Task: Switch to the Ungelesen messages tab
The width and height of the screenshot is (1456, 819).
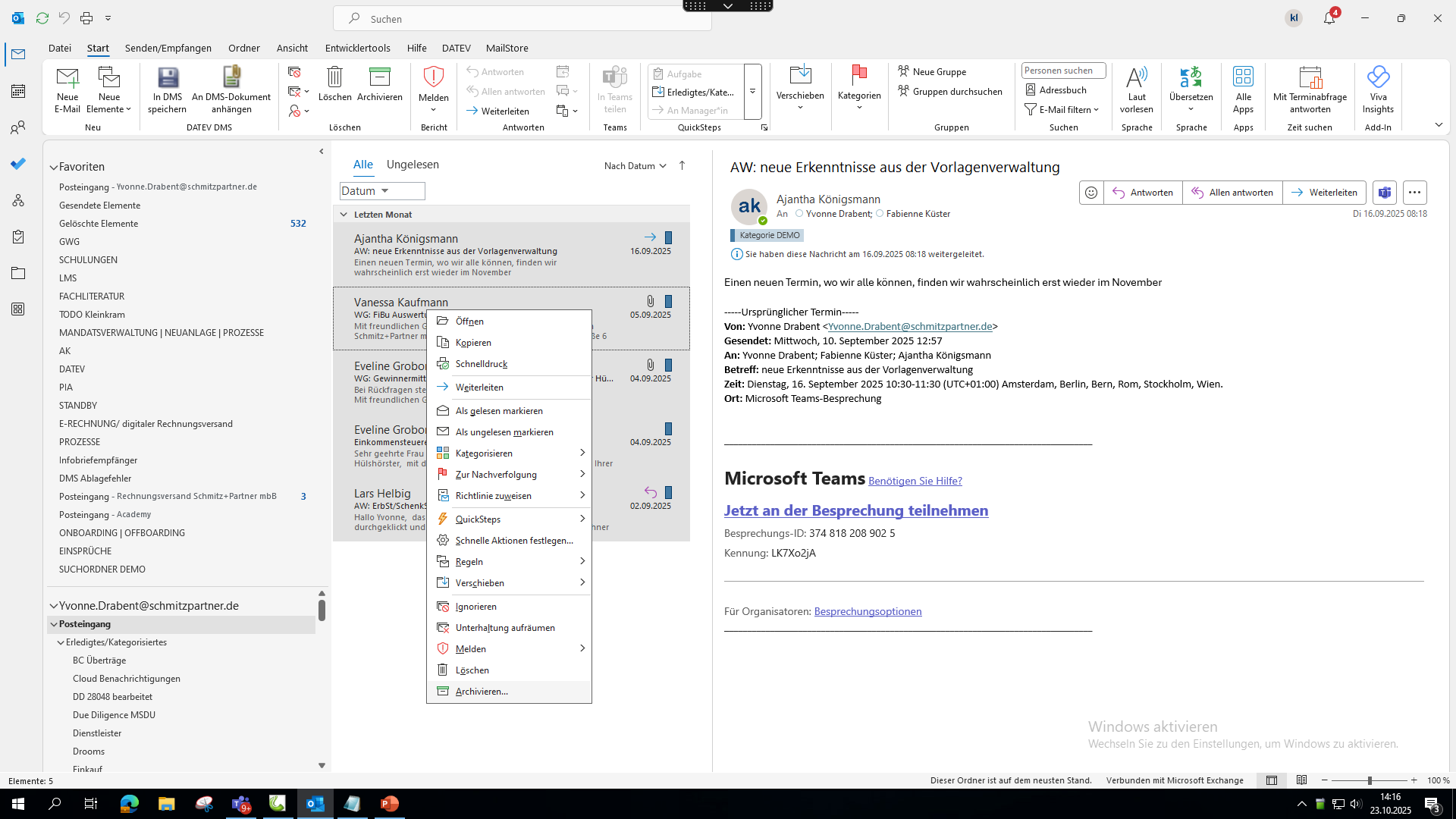Action: tap(413, 165)
